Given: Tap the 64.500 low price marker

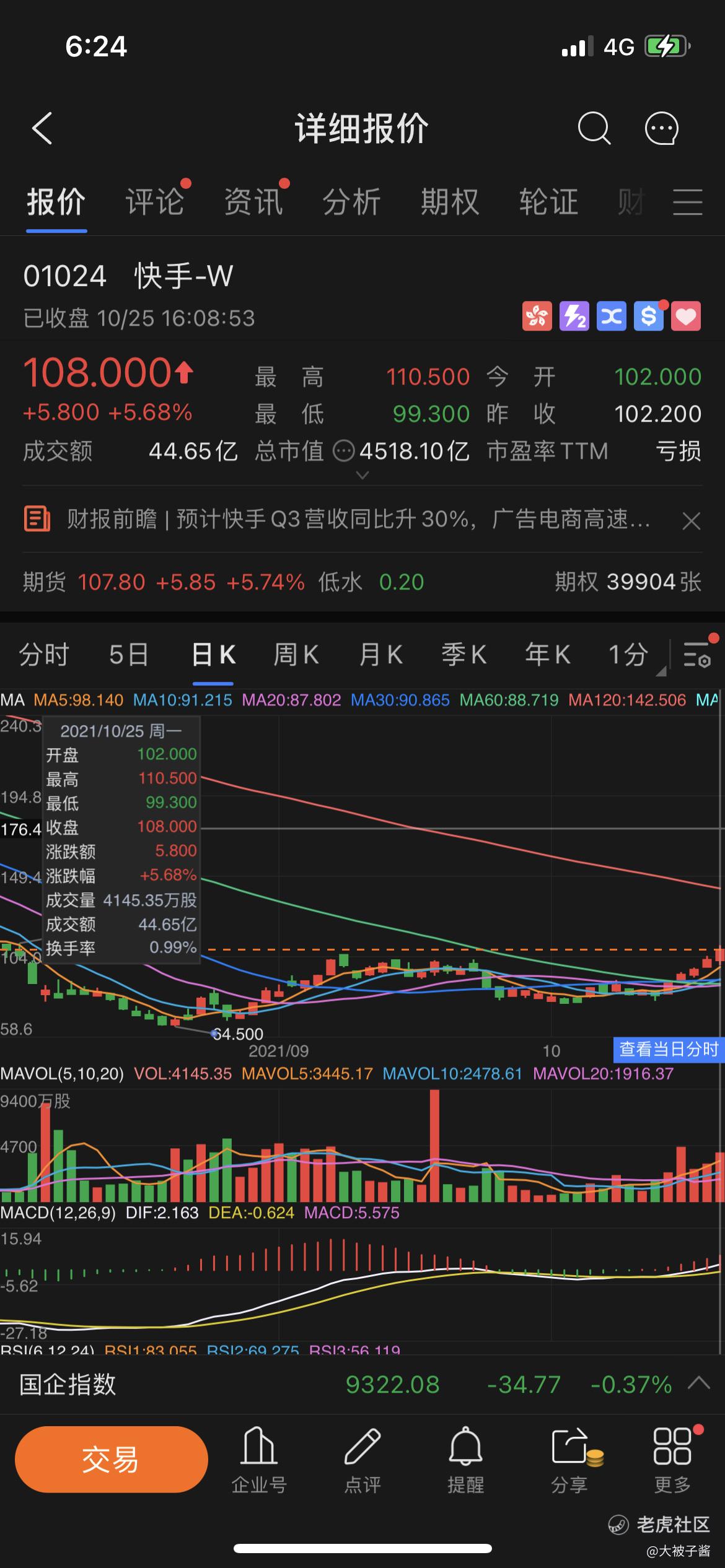Looking at the screenshot, I should 238,1034.
